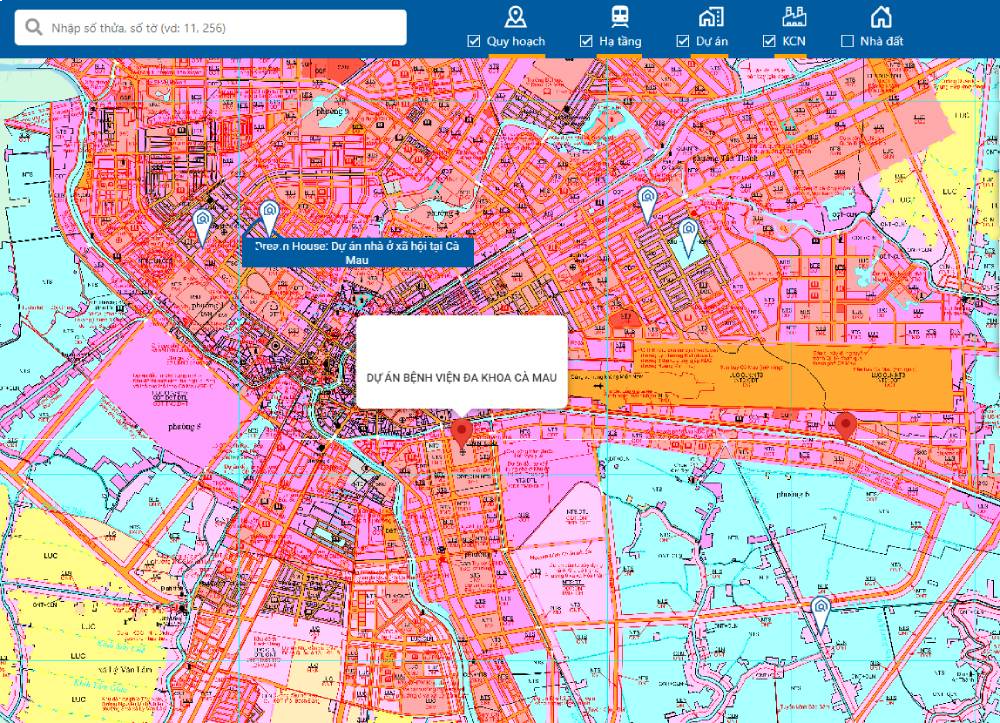This screenshot has width=1000, height=723.
Task: Disable the Hạ tầng layer checkbox
Action: (x=586, y=41)
